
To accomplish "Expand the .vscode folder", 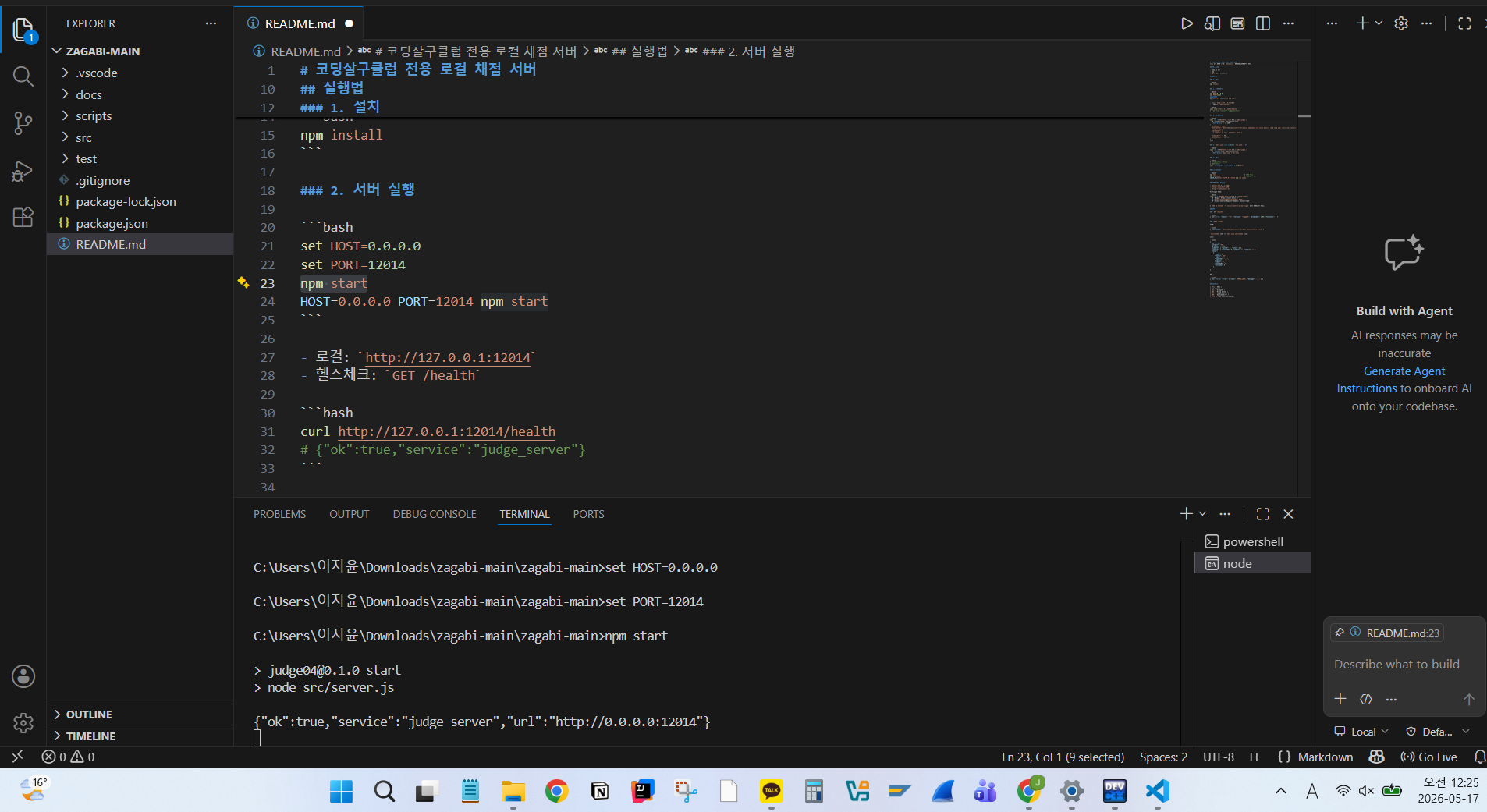I will coord(140,73).
